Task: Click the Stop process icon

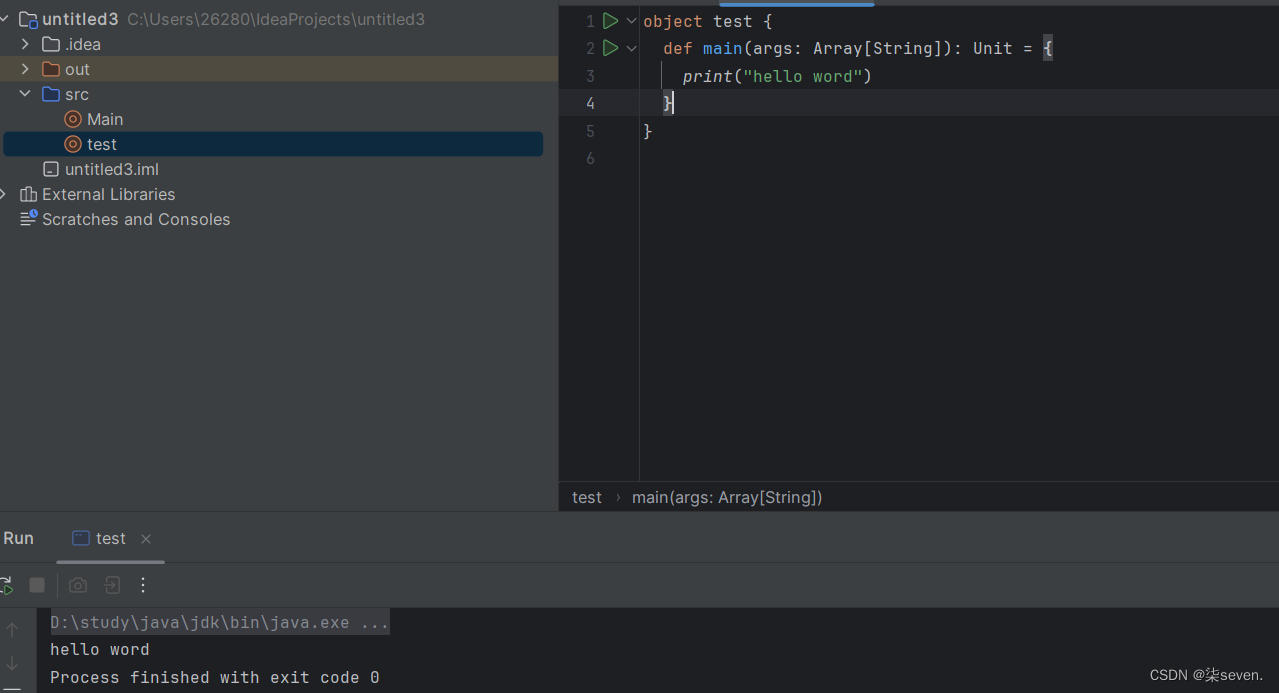Action: click(37, 585)
